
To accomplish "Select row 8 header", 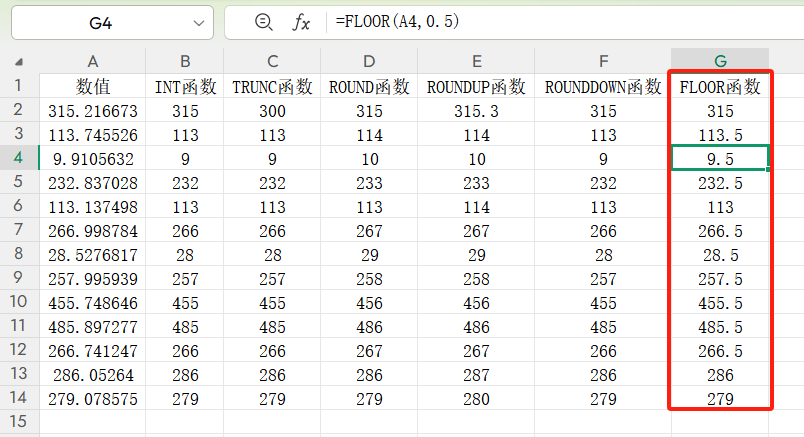I will [18, 253].
